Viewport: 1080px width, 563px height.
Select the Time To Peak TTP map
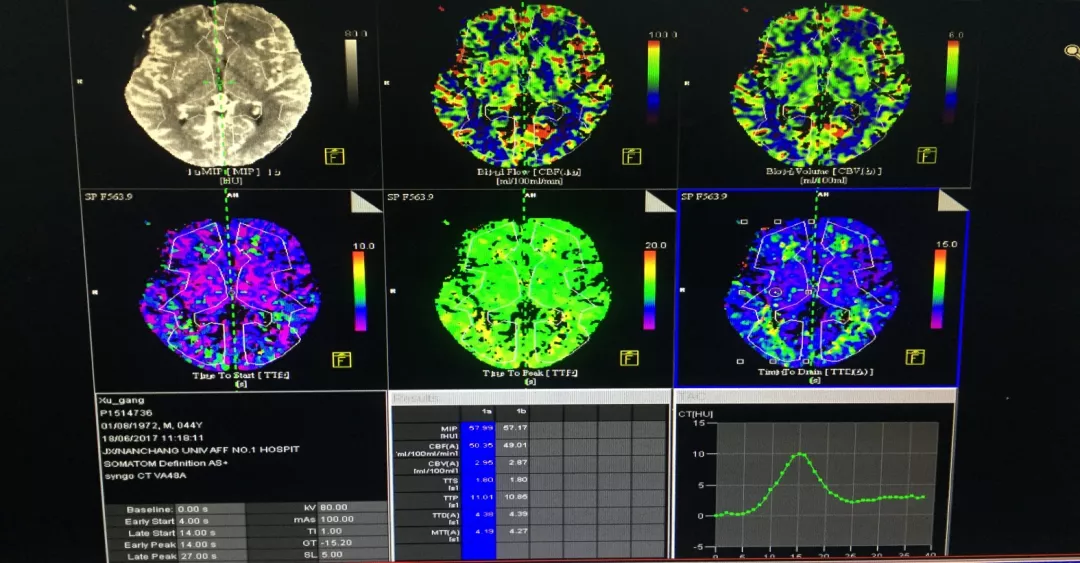[x=523, y=293]
